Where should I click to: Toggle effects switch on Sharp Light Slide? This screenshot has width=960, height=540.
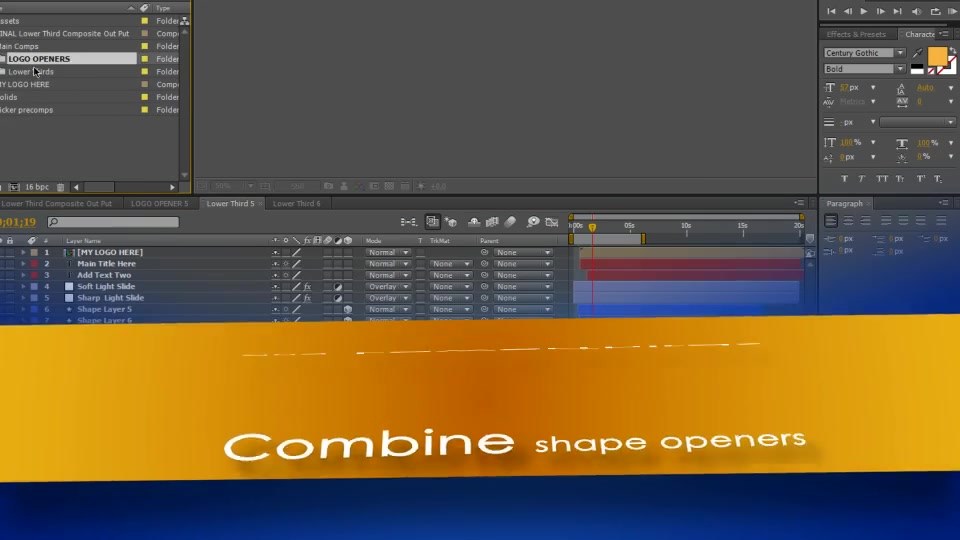[x=307, y=298]
